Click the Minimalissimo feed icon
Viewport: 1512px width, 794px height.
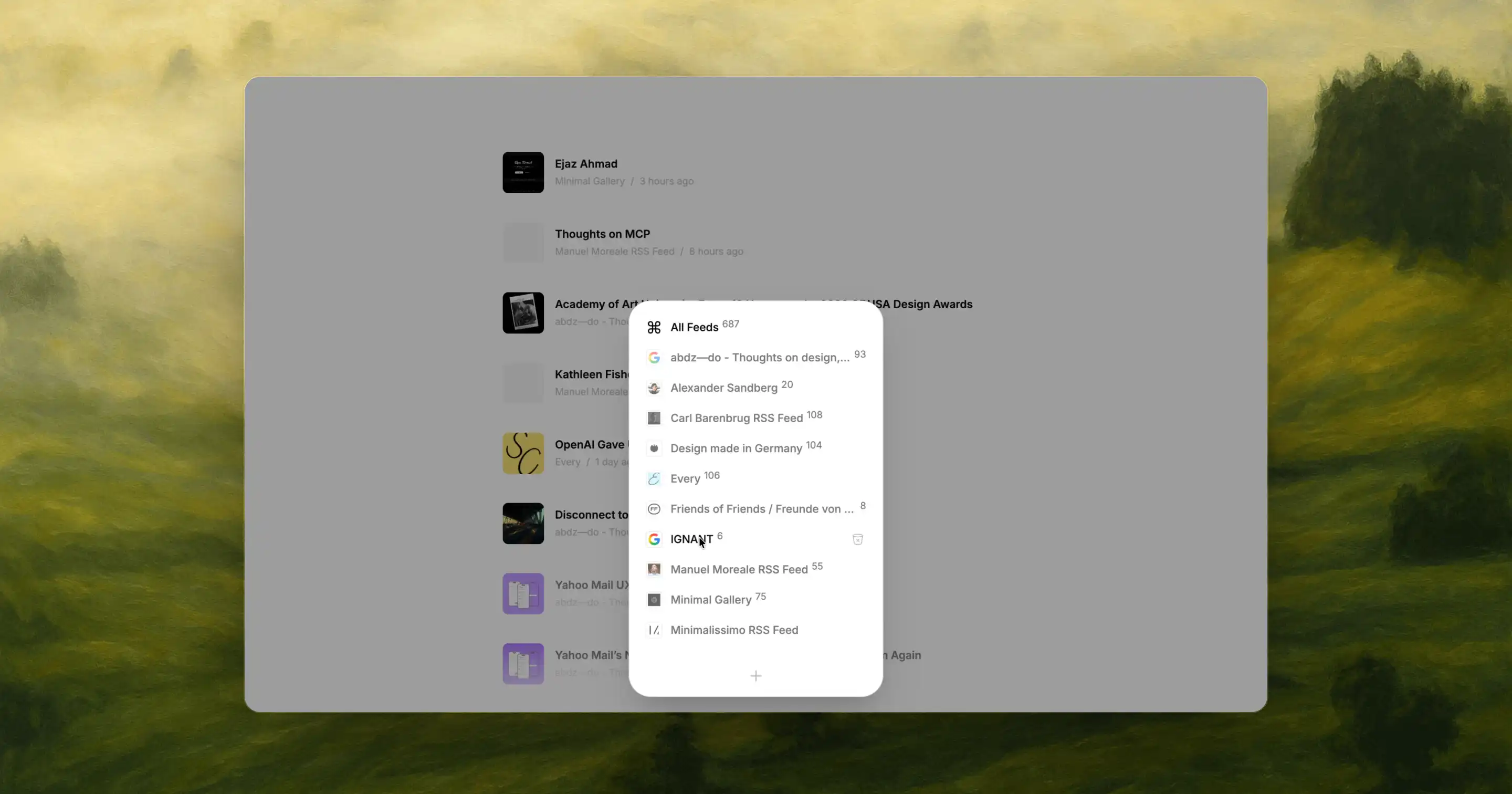[x=654, y=630]
